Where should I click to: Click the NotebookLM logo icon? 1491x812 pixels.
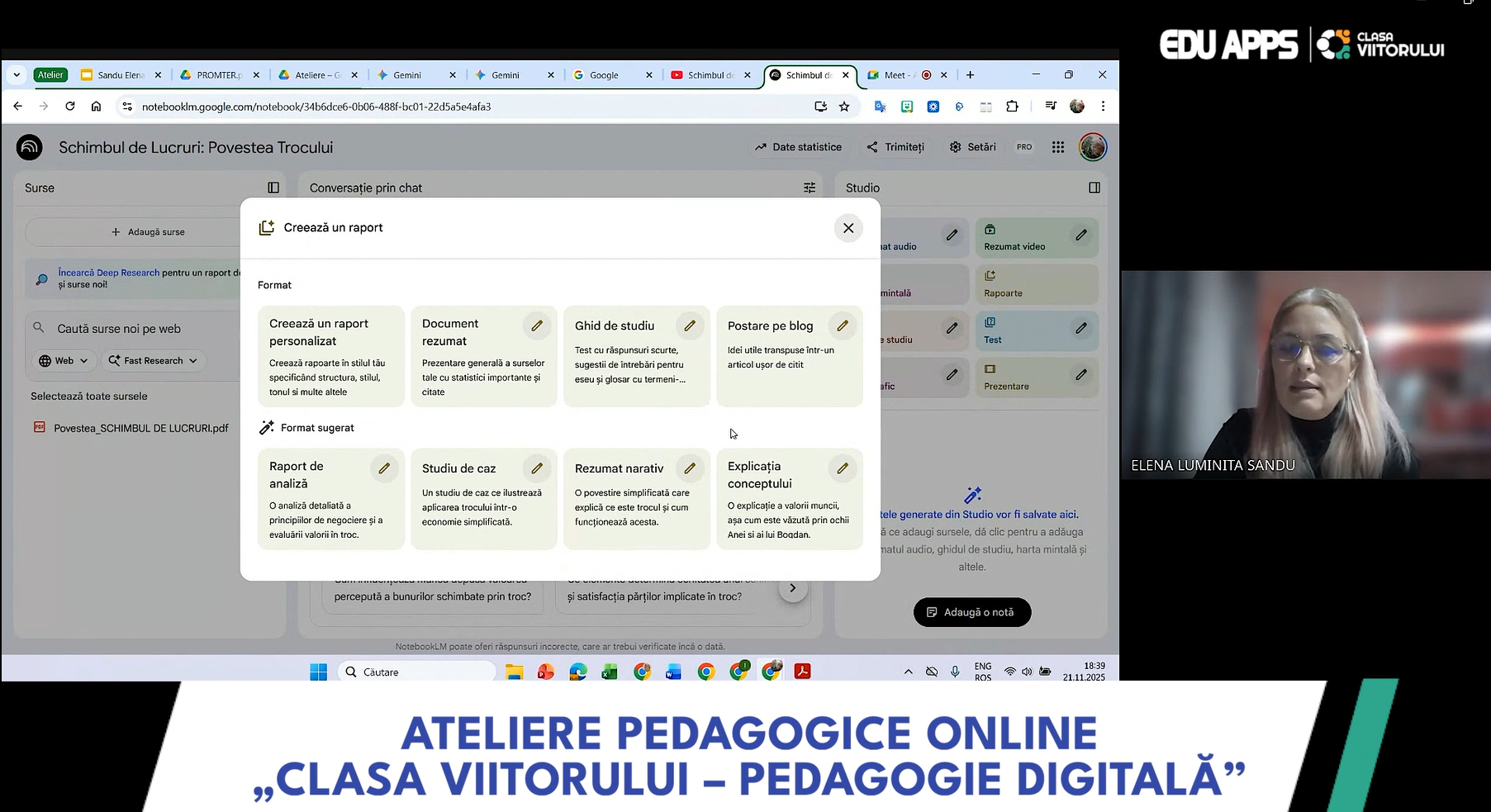30,147
